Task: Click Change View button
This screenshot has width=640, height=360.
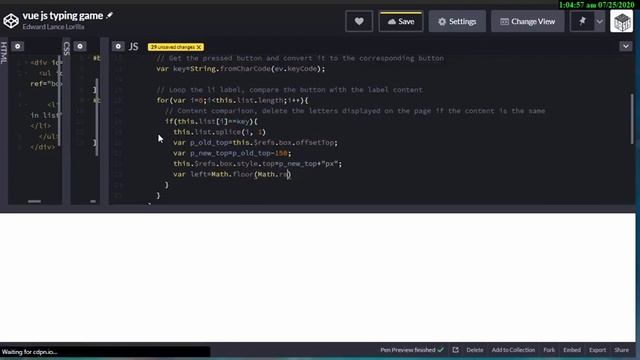Action: tap(528, 21)
